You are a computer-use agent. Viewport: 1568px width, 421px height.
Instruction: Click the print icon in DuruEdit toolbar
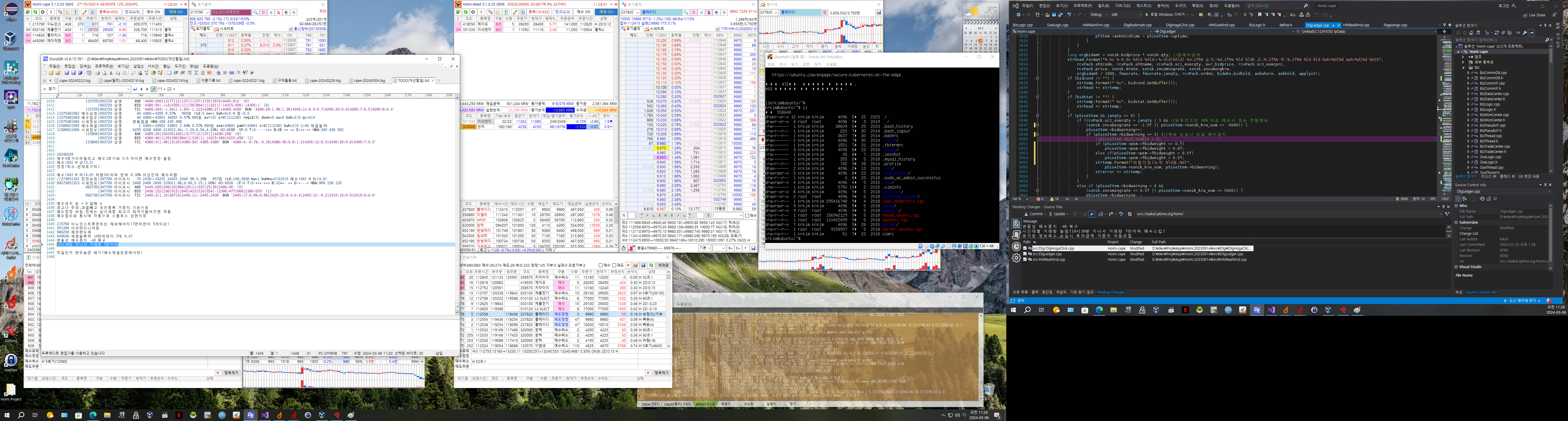click(97, 73)
